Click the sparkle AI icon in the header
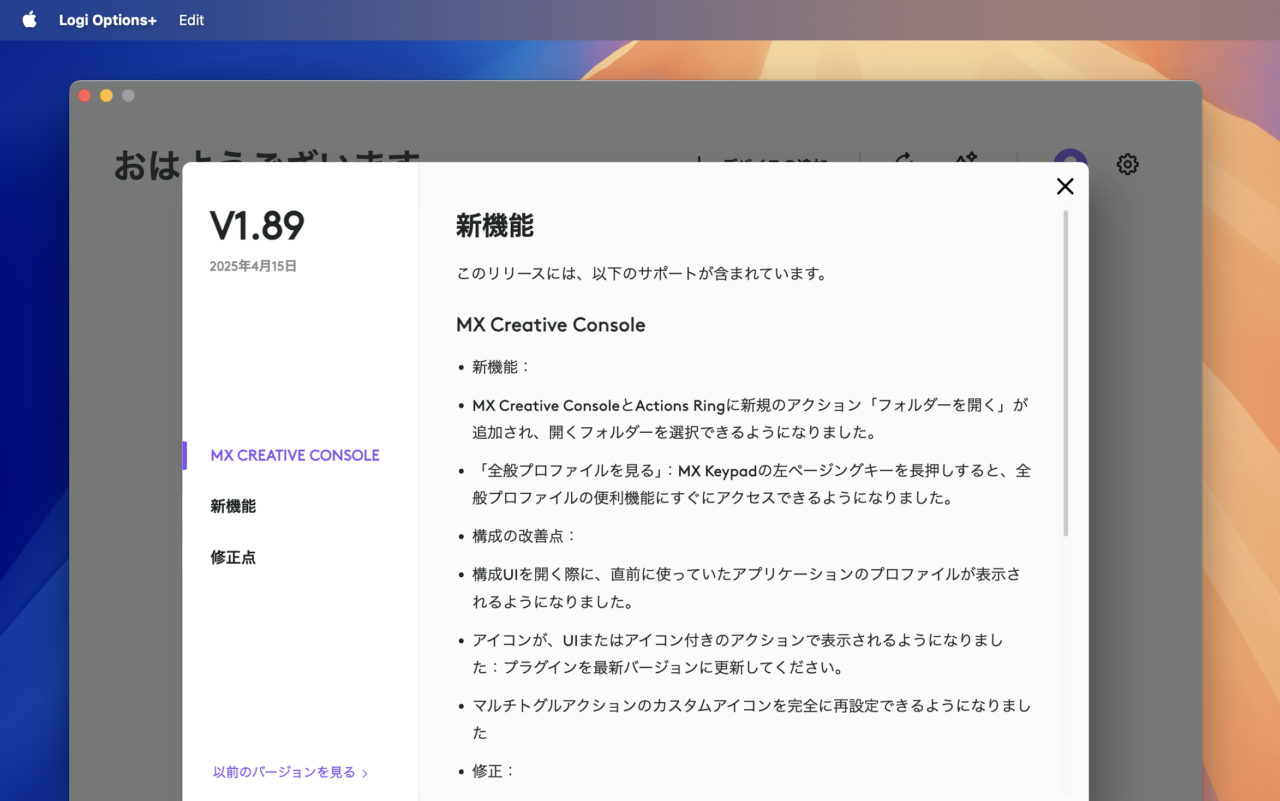 pyautogui.click(x=965, y=158)
